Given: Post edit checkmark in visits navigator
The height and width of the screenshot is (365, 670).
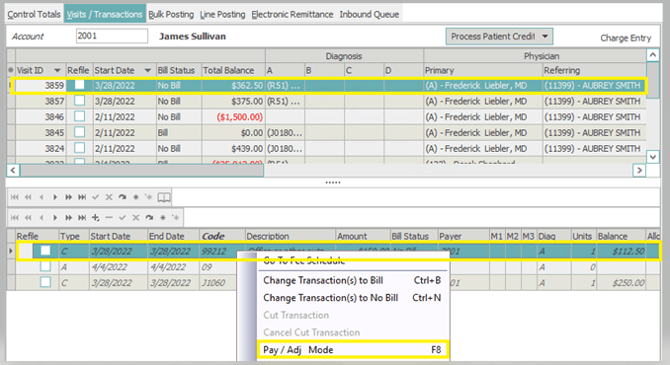Looking at the screenshot, I should pos(95,197).
